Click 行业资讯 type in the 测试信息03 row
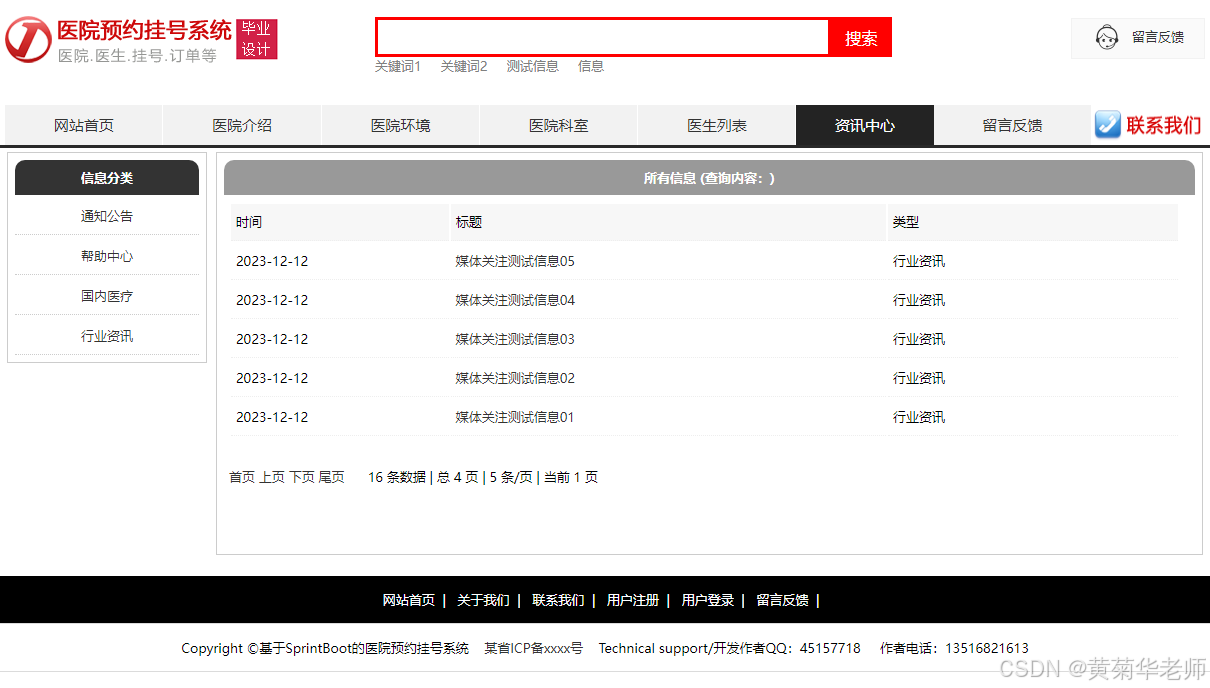This screenshot has width=1210, height=688. point(919,339)
